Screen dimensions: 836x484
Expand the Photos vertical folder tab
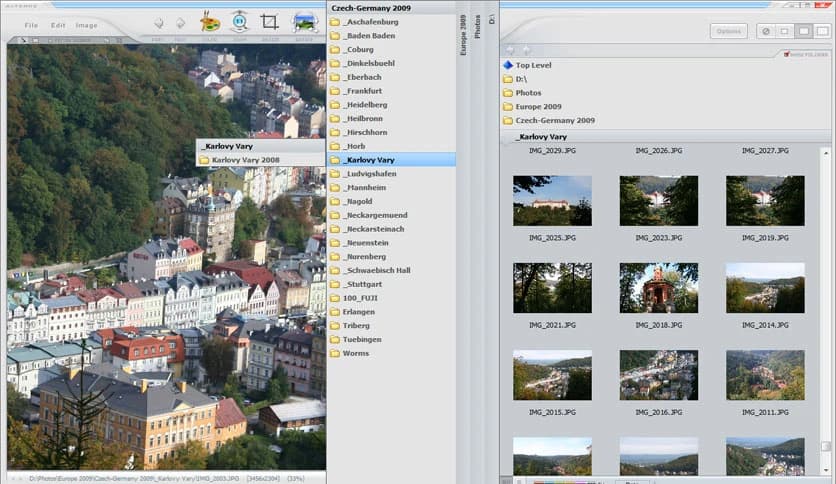coord(477,27)
